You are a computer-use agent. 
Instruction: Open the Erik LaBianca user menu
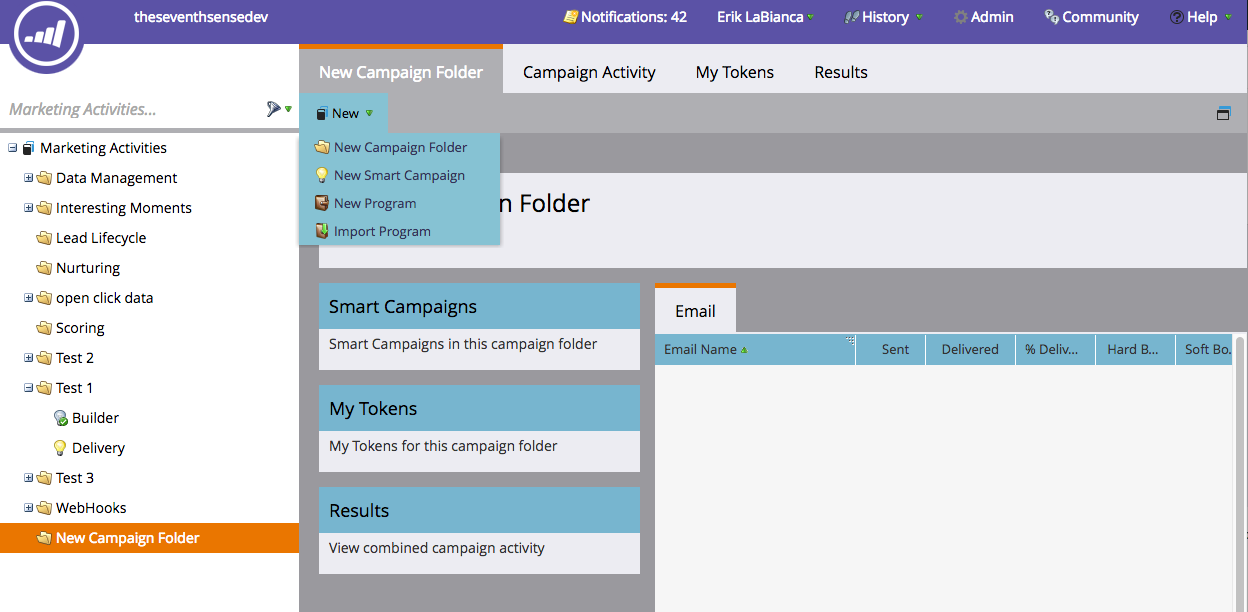pos(765,17)
